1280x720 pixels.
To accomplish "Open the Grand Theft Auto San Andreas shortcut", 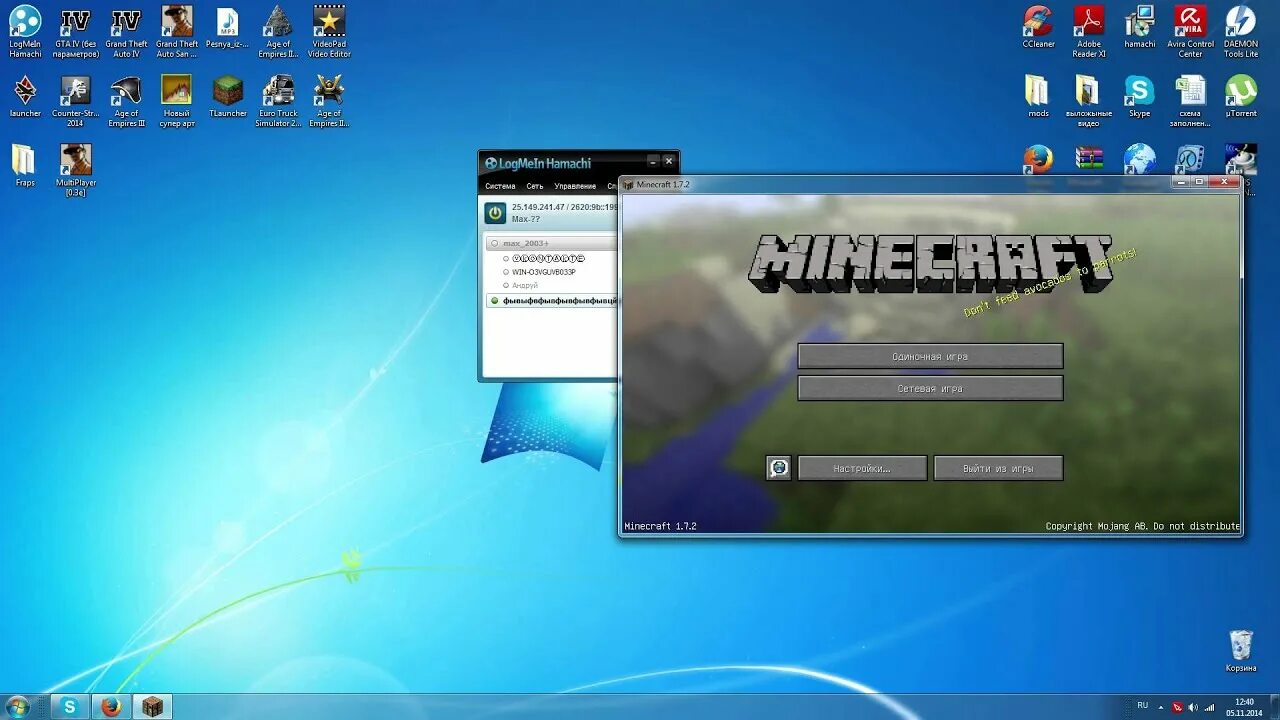I will [x=177, y=31].
